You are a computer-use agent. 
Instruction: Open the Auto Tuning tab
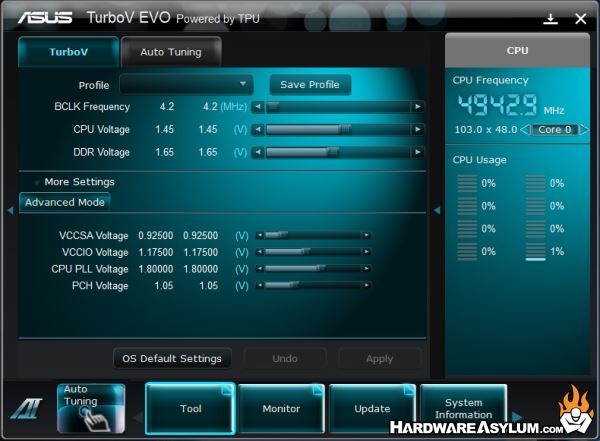tap(171, 52)
